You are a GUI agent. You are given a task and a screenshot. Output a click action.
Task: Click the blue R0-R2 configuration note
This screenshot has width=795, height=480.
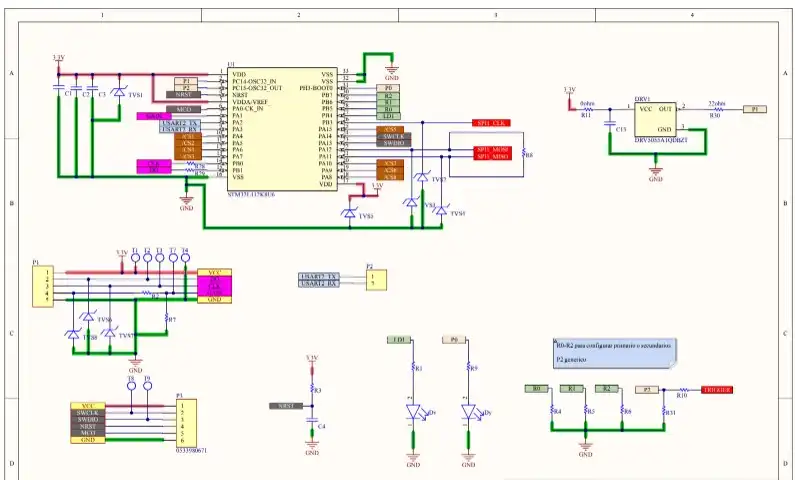tap(612, 349)
